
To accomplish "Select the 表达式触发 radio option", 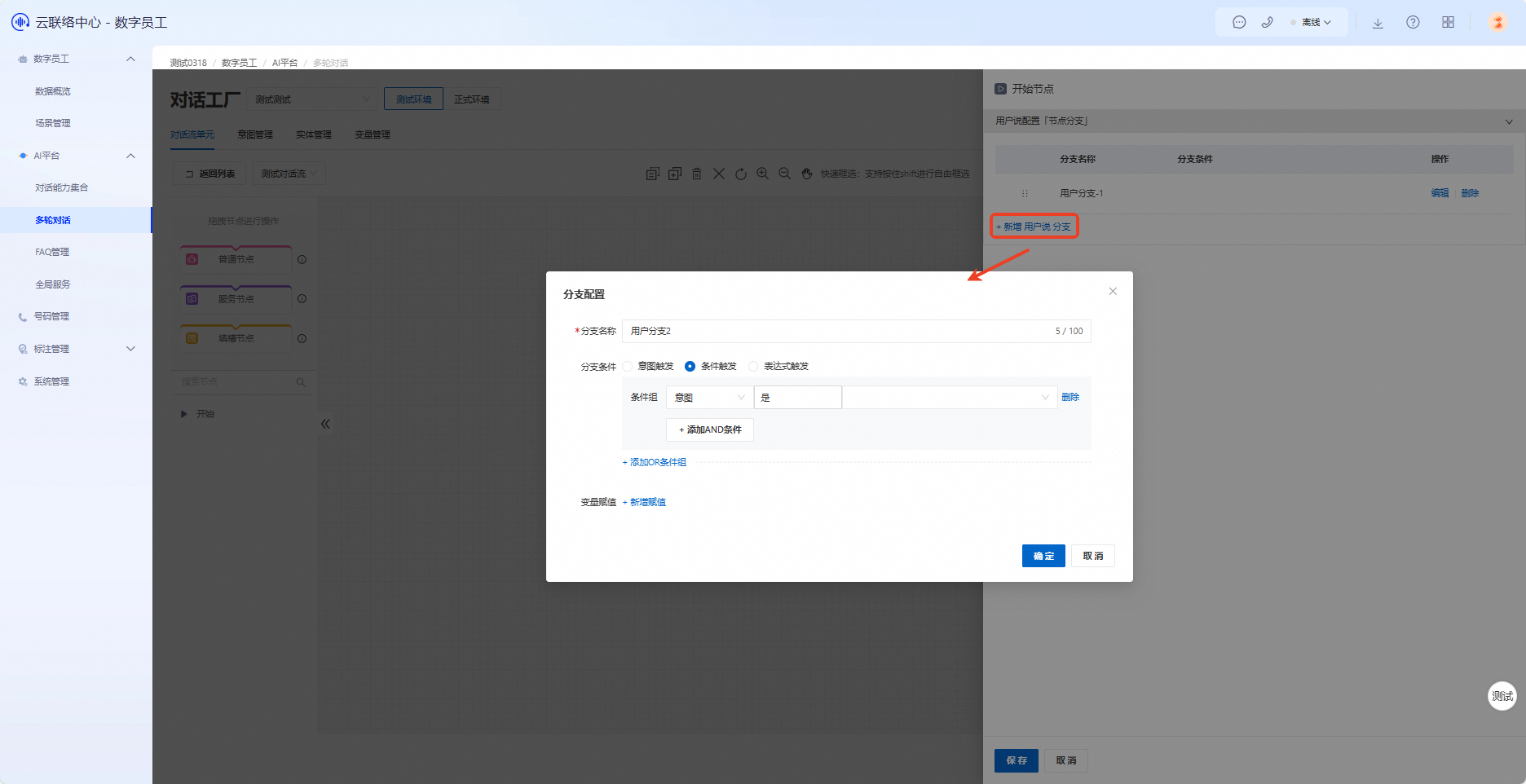I will point(753,367).
